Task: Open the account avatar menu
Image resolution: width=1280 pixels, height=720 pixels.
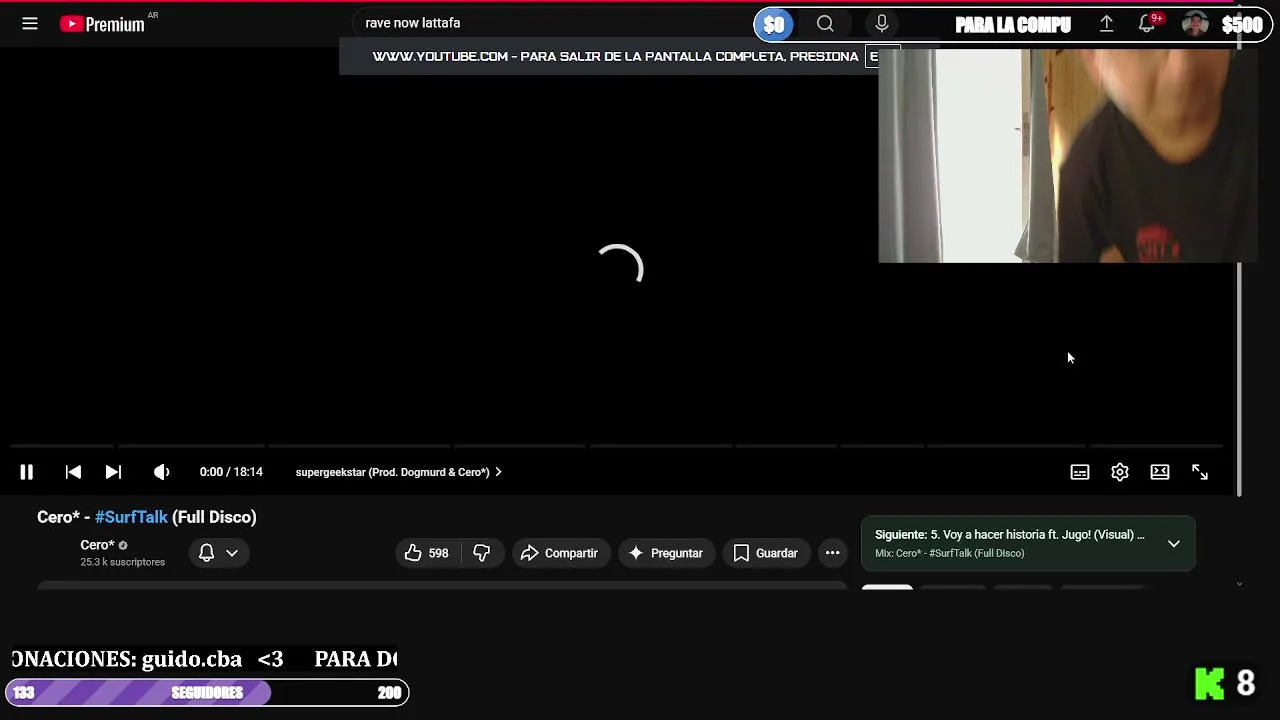Action: (x=1195, y=24)
